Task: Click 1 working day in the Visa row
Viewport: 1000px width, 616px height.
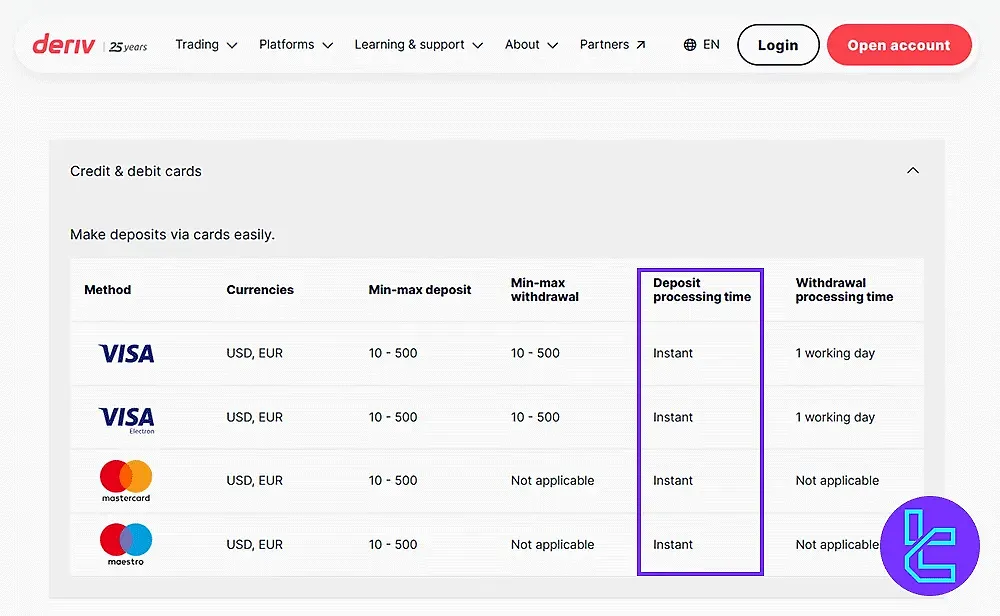Action: [835, 353]
